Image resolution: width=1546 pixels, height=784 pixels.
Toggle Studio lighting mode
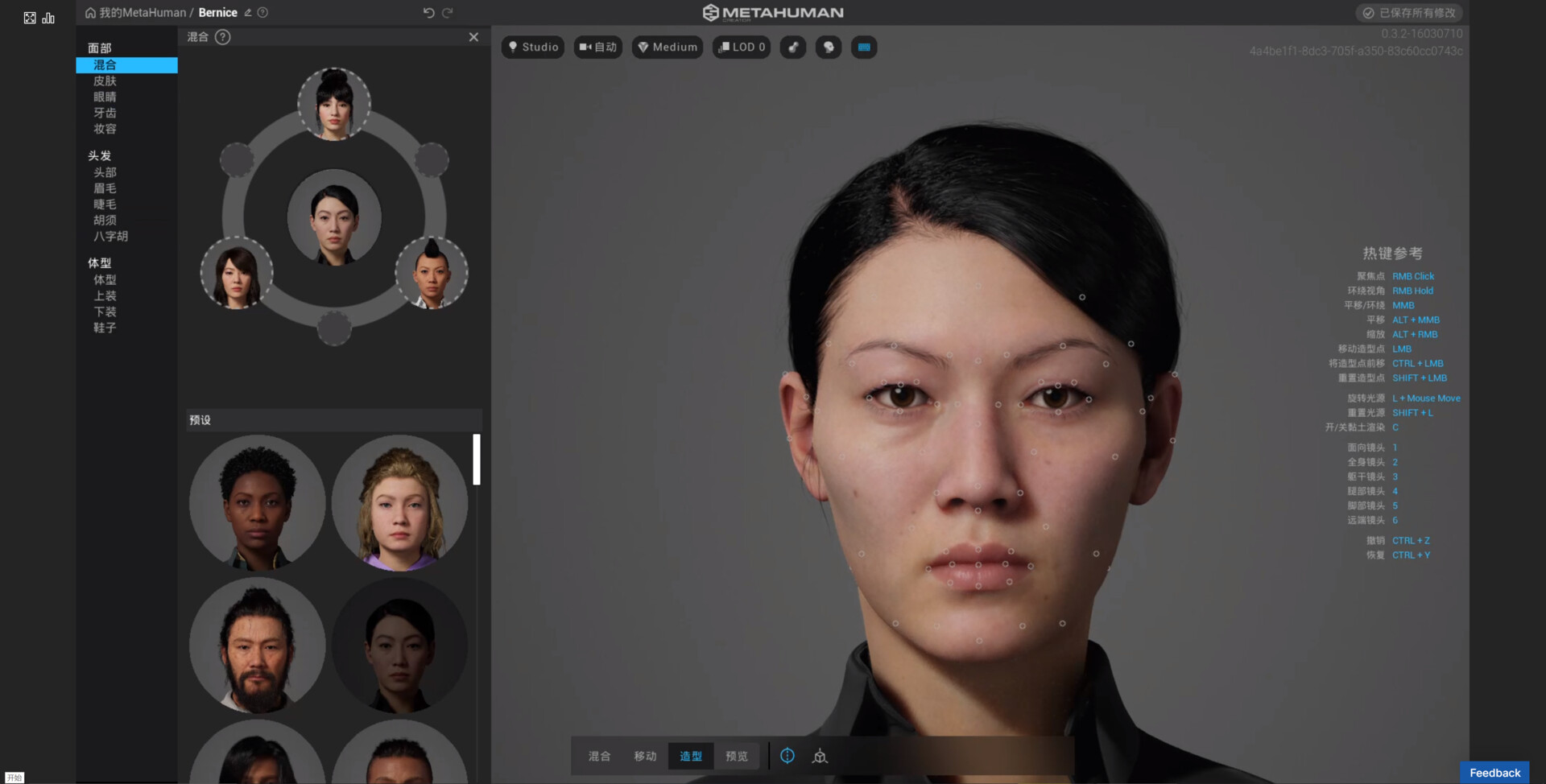pyautogui.click(x=532, y=47)
